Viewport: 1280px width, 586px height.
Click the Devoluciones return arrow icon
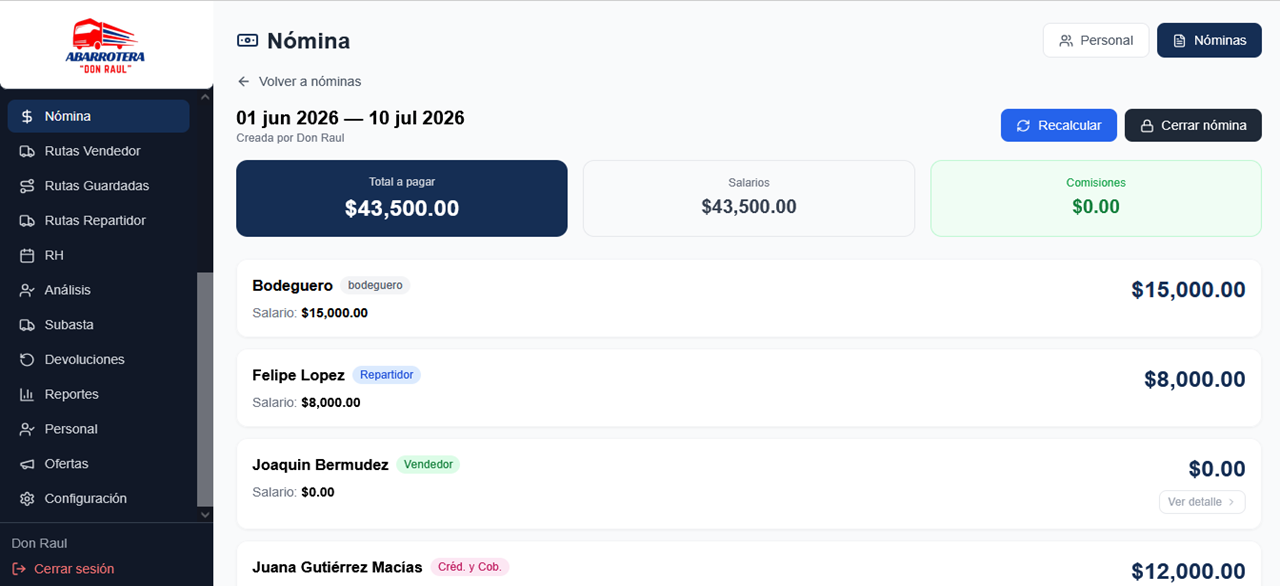point(27,359)
